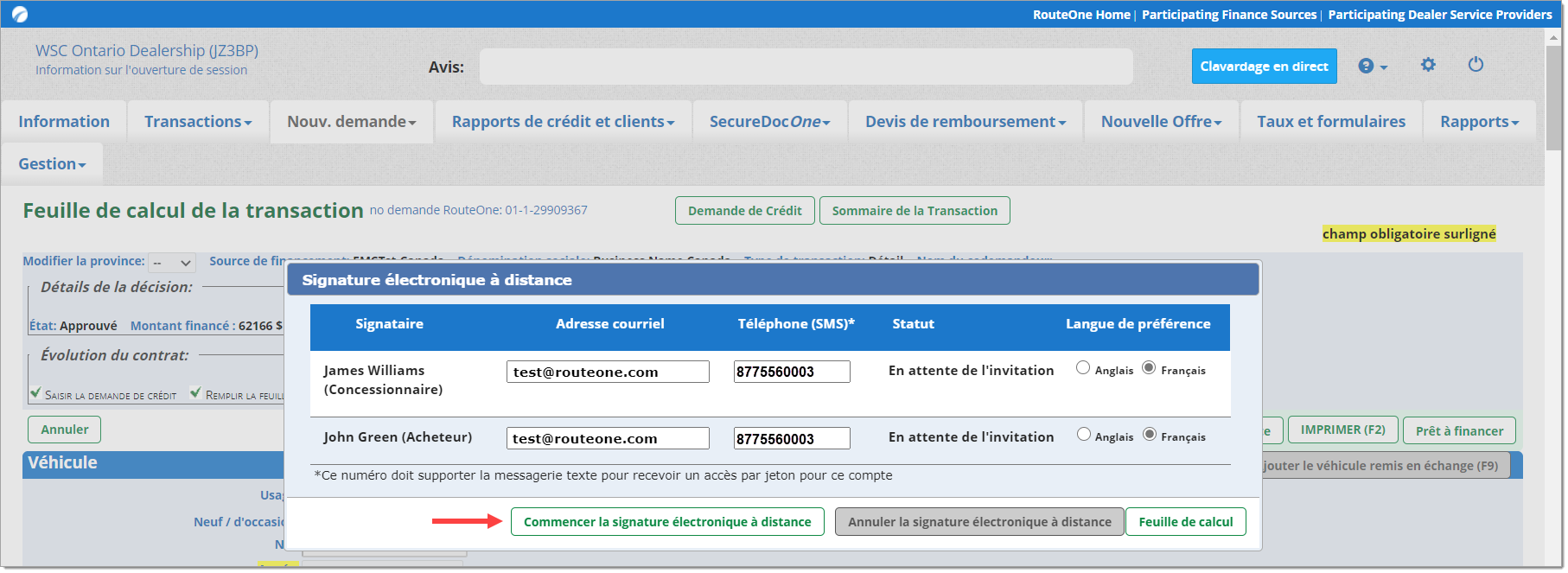Open Participating Finance Sources link
This screenshot has height=573, width=1568.
coord(1229,15)
